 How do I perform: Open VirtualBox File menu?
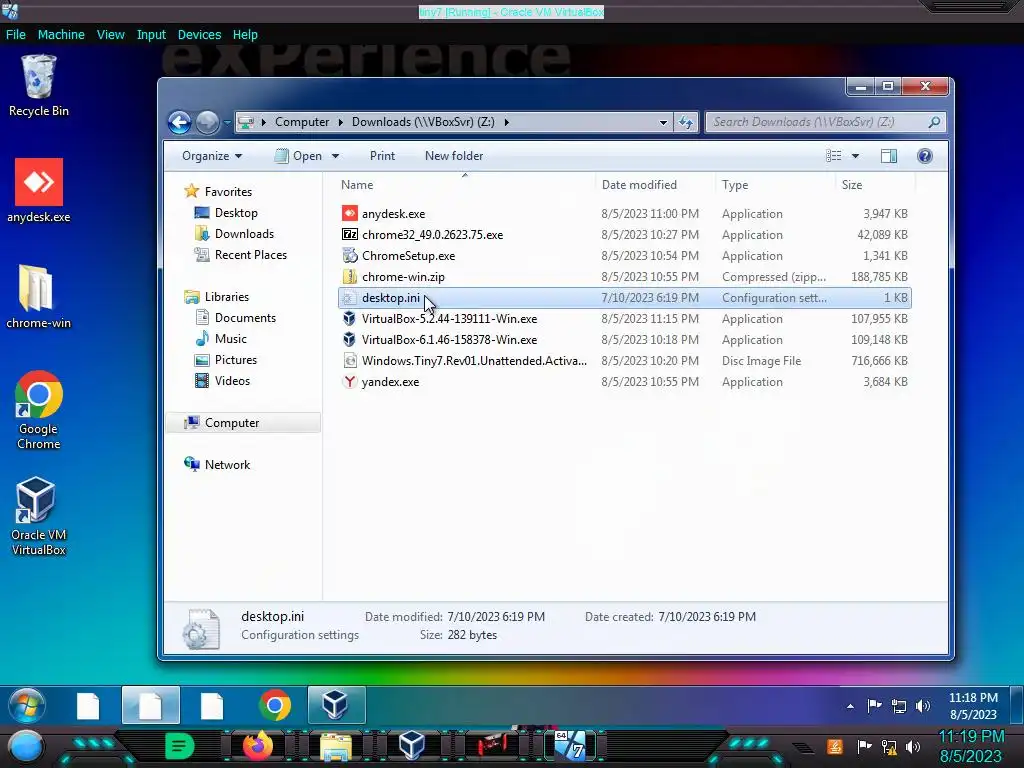click(x=16, y=35)
